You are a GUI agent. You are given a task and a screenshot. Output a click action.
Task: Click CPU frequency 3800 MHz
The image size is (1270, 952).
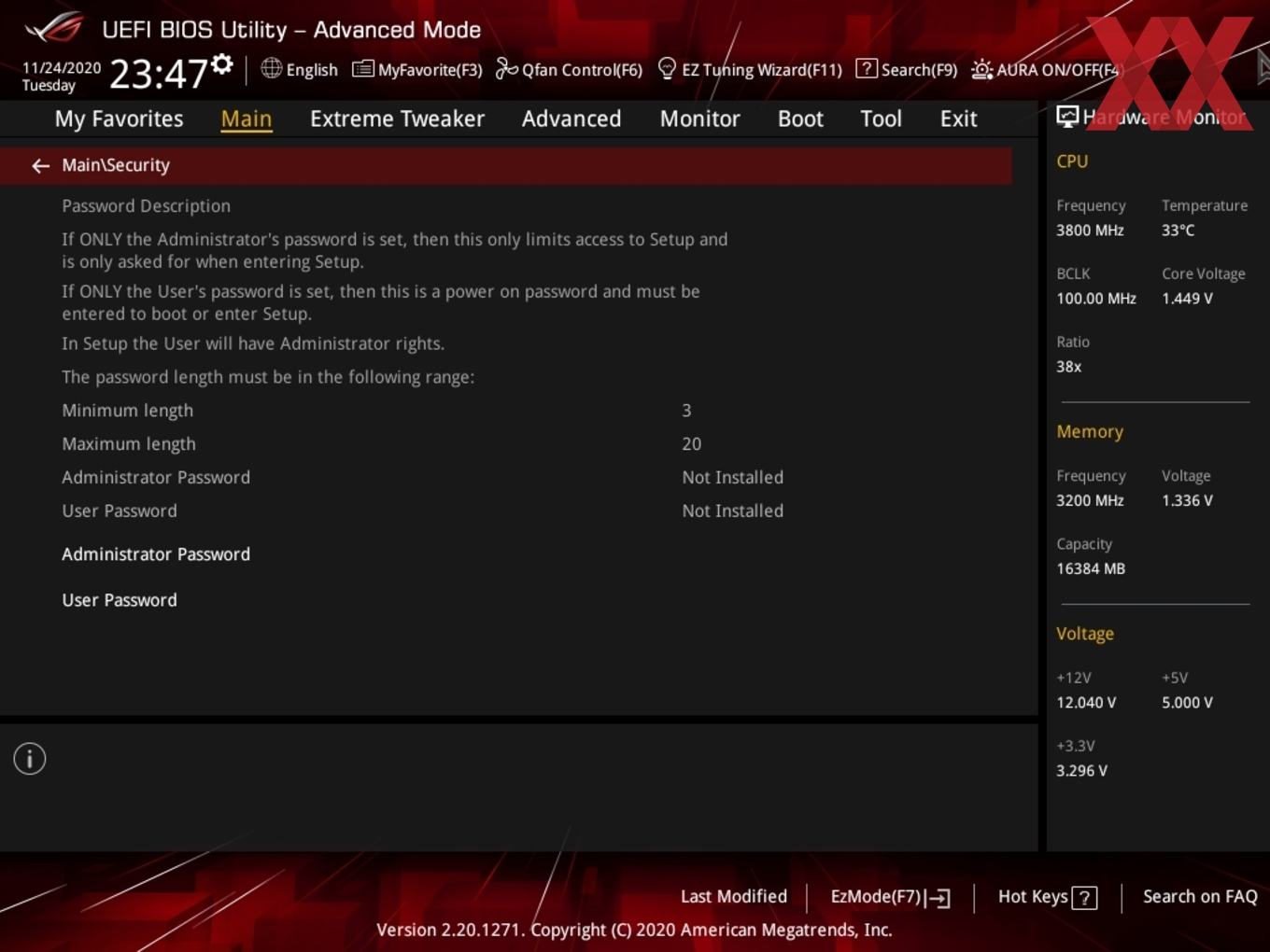[x=1090, y=231]
